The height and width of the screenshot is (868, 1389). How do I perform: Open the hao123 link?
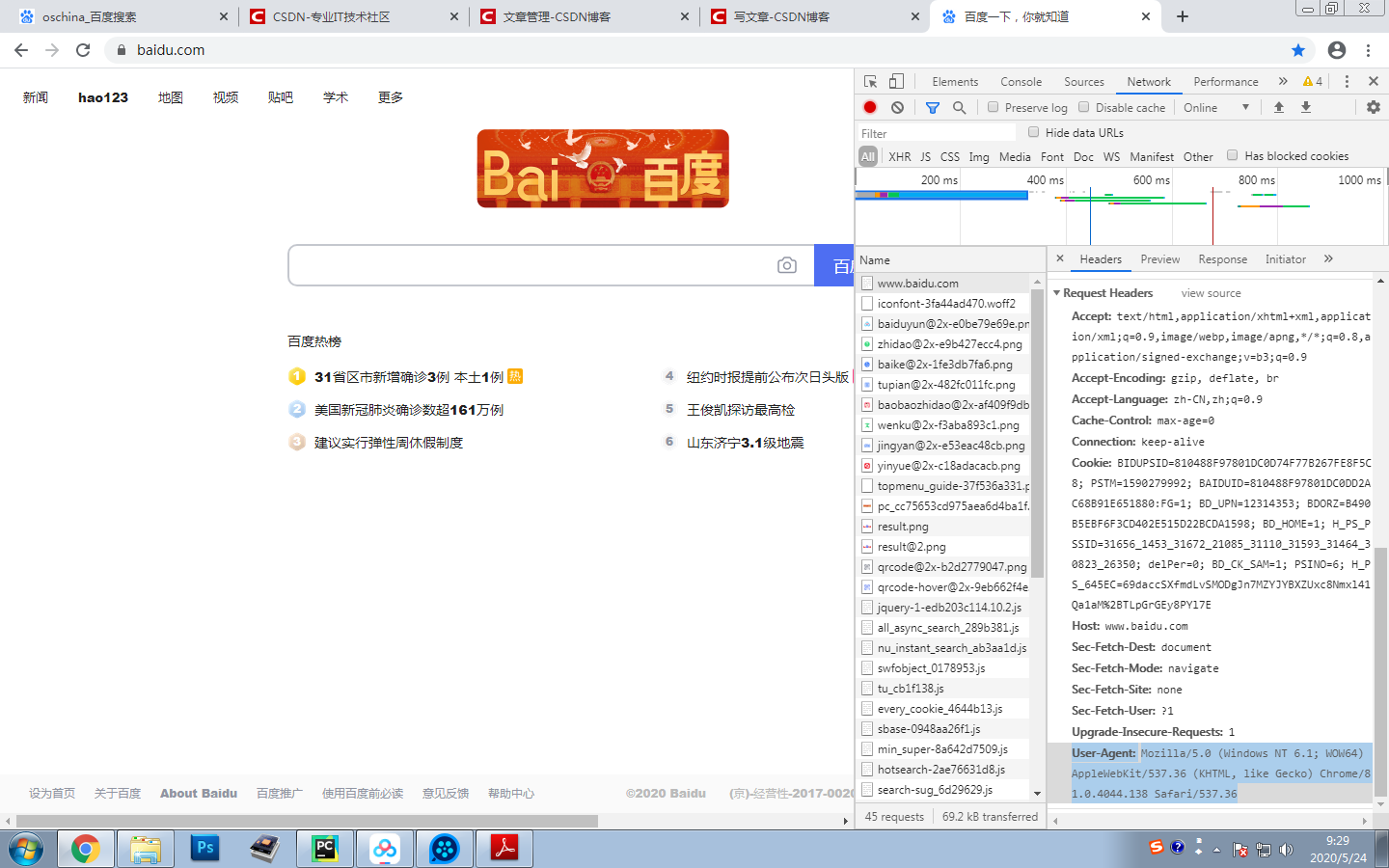(103, 97)
